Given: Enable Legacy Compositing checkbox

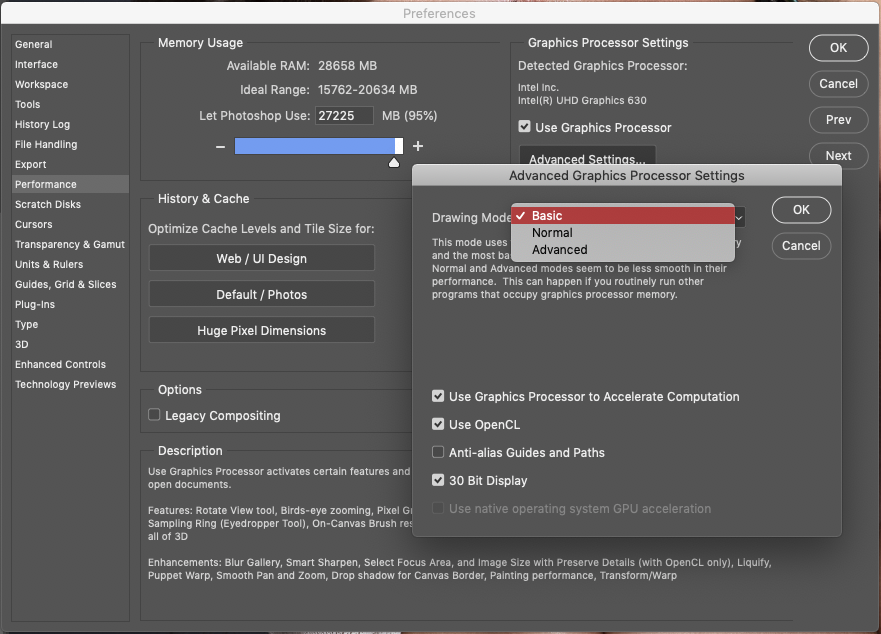Looking at the screenshot, I should pos(154,415).
